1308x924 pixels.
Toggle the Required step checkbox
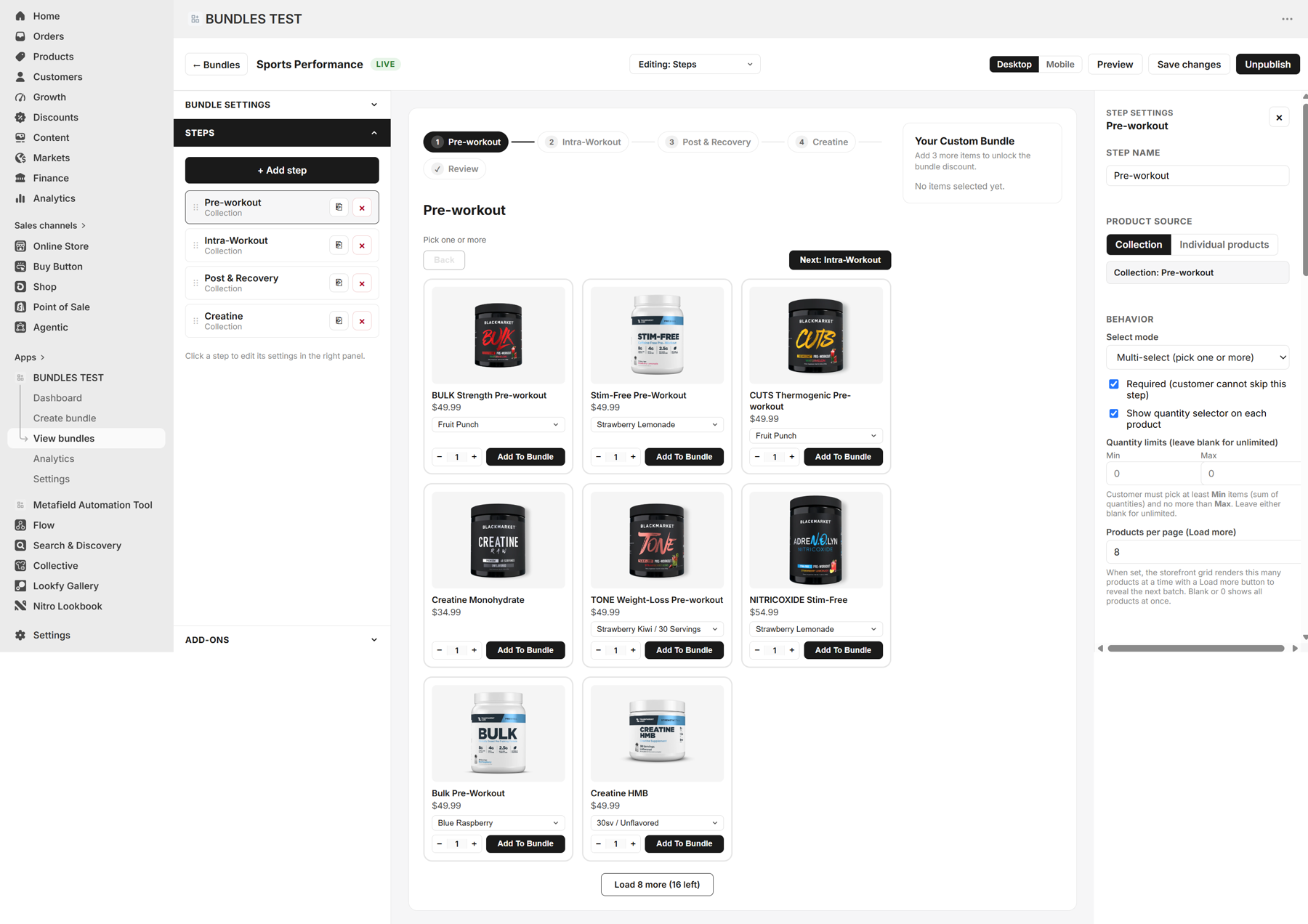pos(1113,384)
